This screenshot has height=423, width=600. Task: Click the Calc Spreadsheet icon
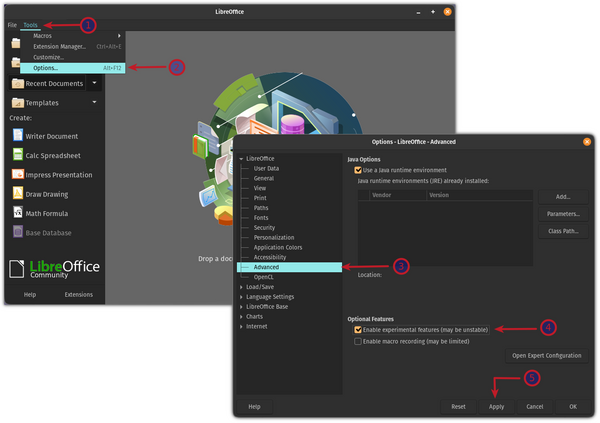(x=18, y=155)
